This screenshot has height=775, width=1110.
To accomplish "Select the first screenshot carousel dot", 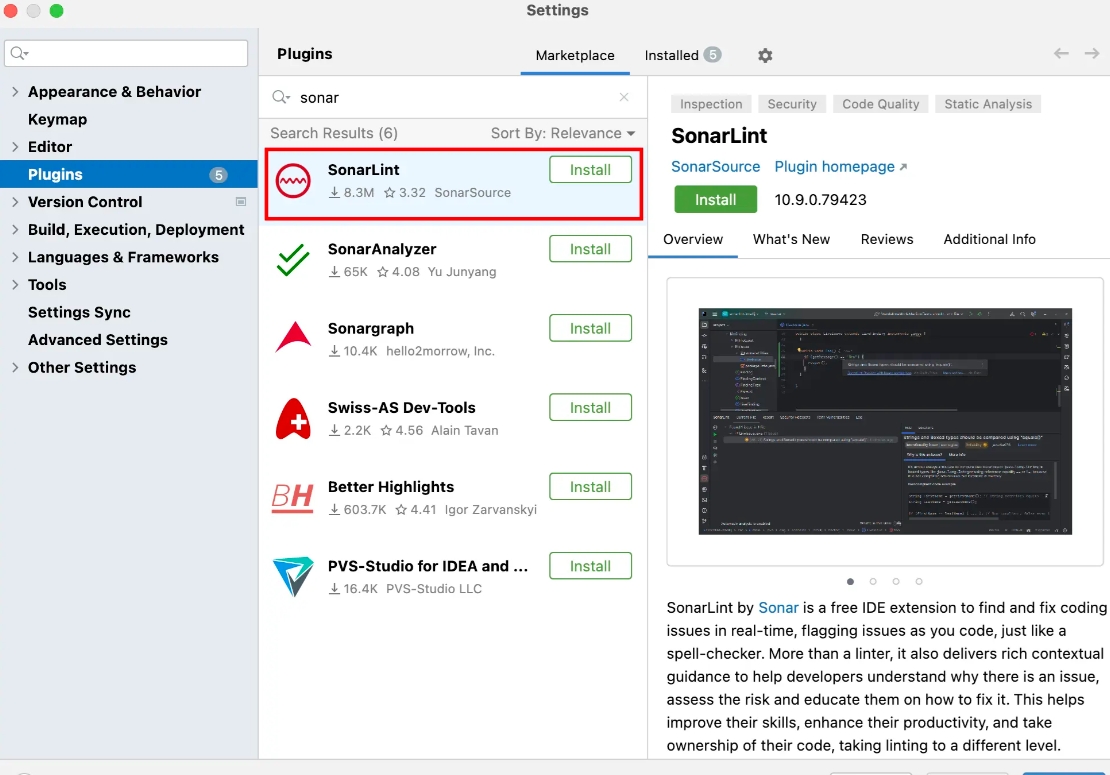I will [x=850, y=581].
